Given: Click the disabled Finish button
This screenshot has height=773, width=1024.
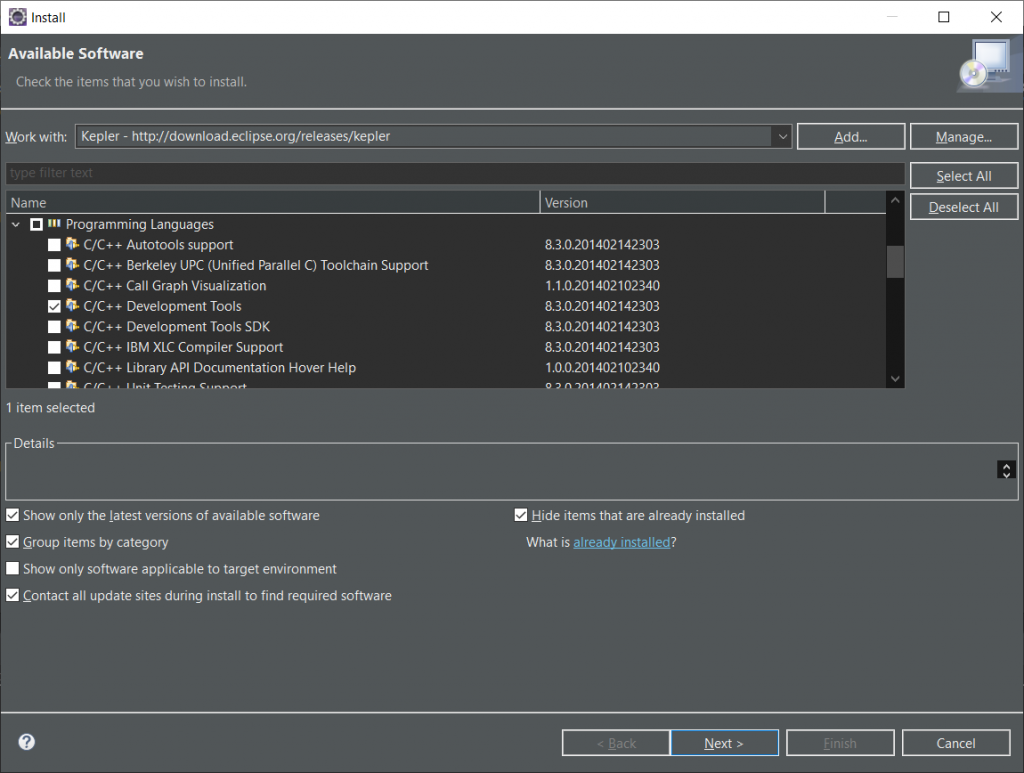Looking at the screenshot, I should click(840, 743).
